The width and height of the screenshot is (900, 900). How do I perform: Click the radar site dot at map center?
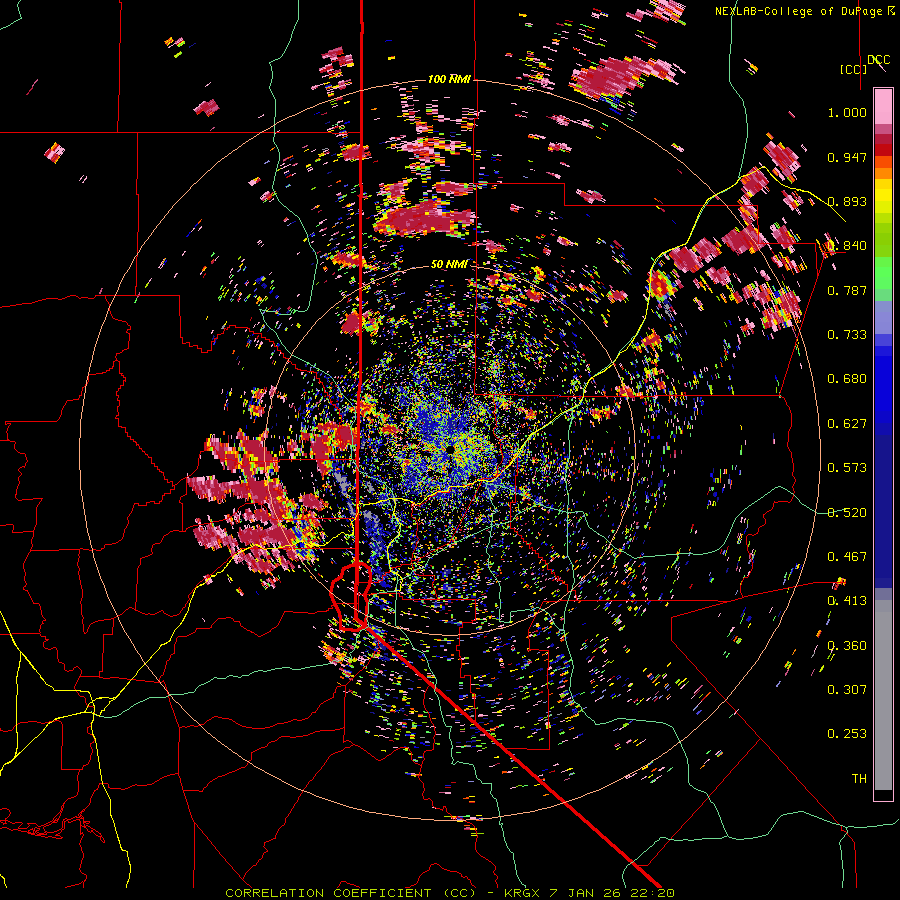click(452, 449)
